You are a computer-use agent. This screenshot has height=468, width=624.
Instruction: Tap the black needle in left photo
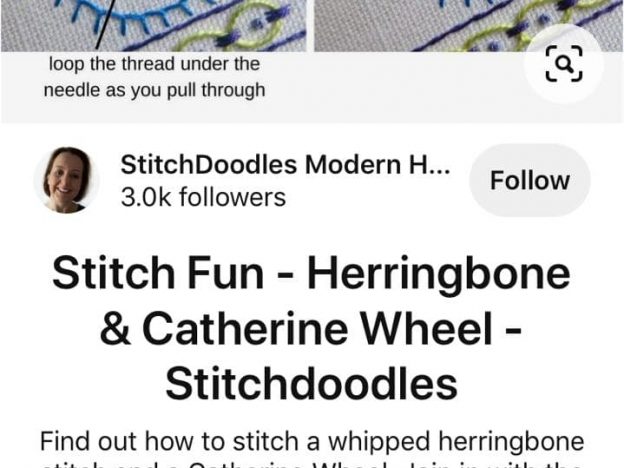(107, 24)
